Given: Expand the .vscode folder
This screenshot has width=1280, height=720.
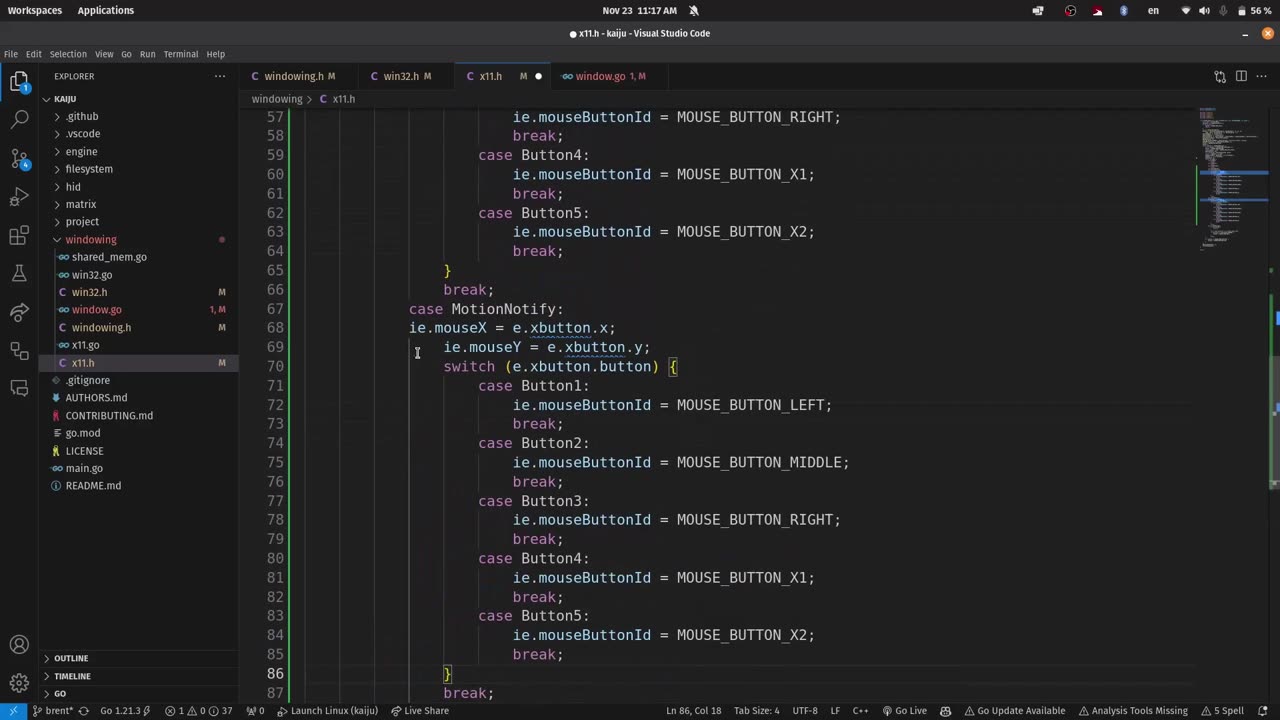Looking at the screenshot, I should [x=140, y=134].
